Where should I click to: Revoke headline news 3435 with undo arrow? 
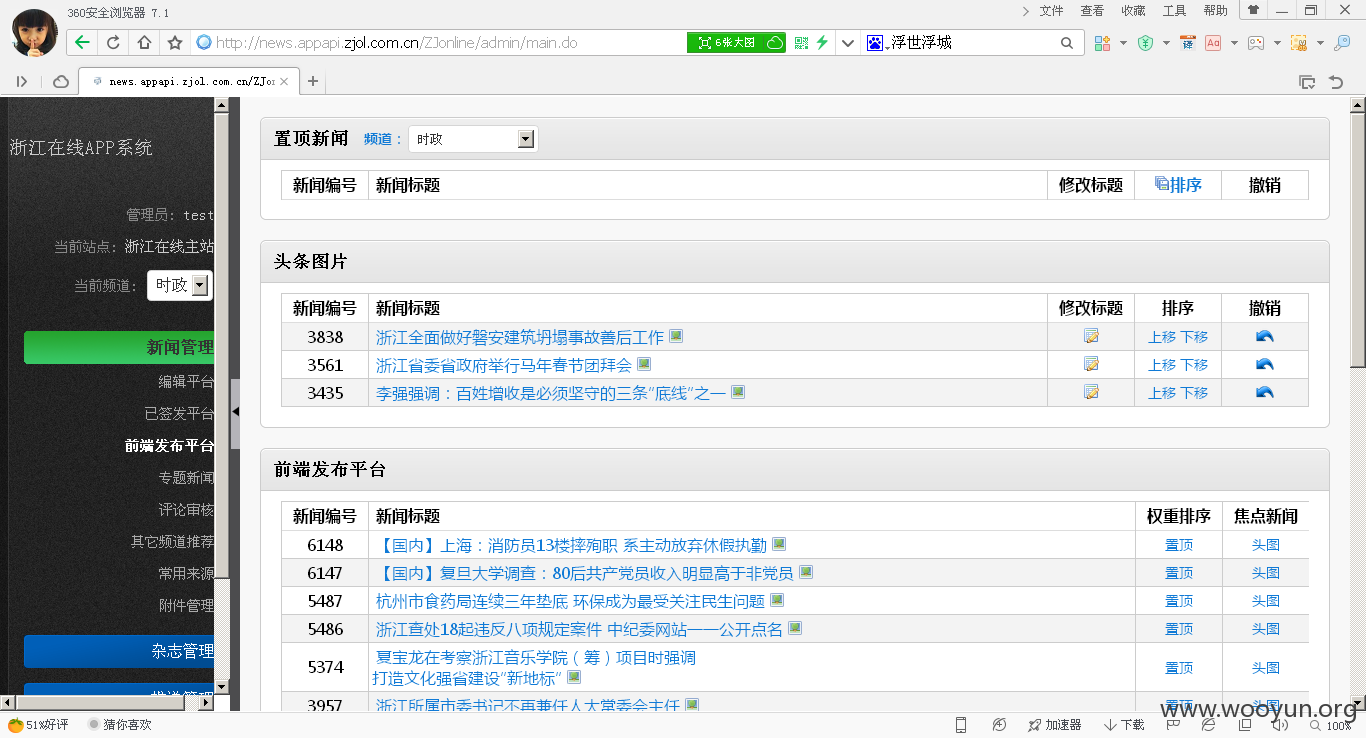(x=1265, y=393)
